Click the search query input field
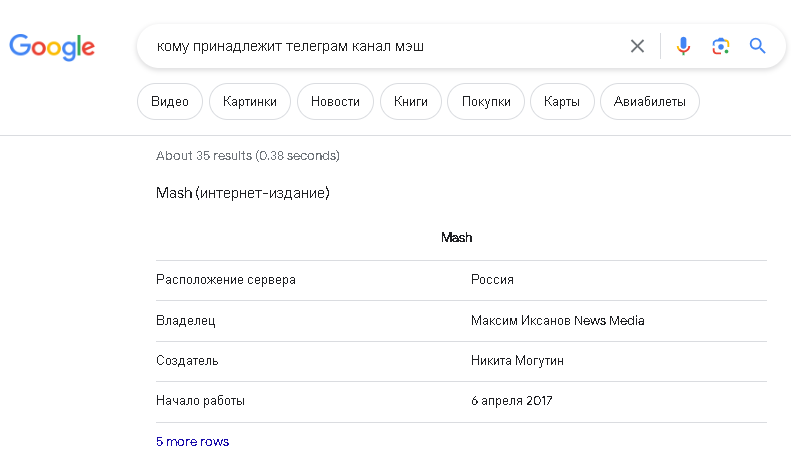Screen dimensions: 791x455 tap(383, 46)
